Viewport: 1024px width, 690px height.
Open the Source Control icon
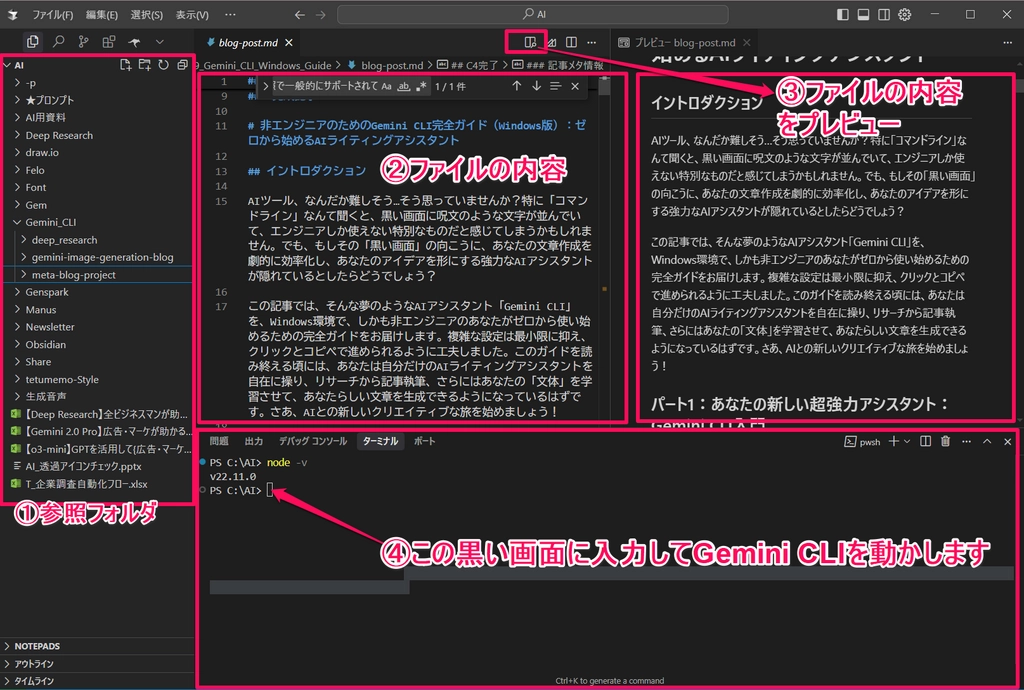(84, 42)
